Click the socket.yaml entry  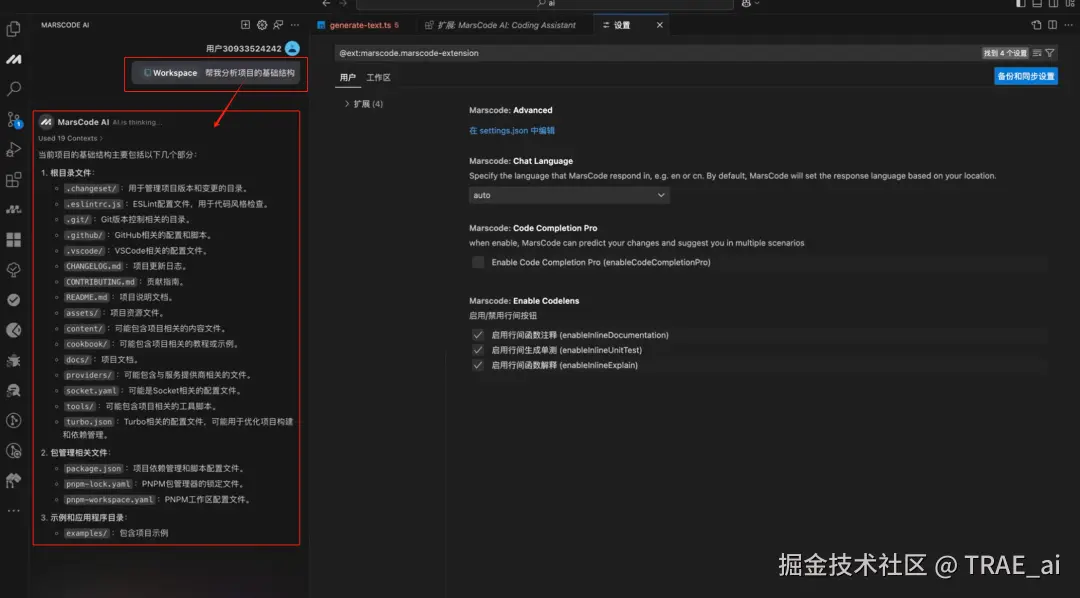click(x=91, y=391)
